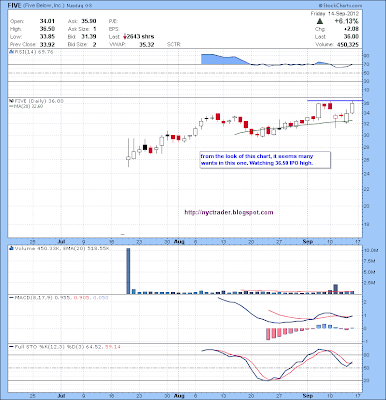This screenshot has height=400, width=386.
Task: Click the Sep label on the price chart axis
Action: 308,241
